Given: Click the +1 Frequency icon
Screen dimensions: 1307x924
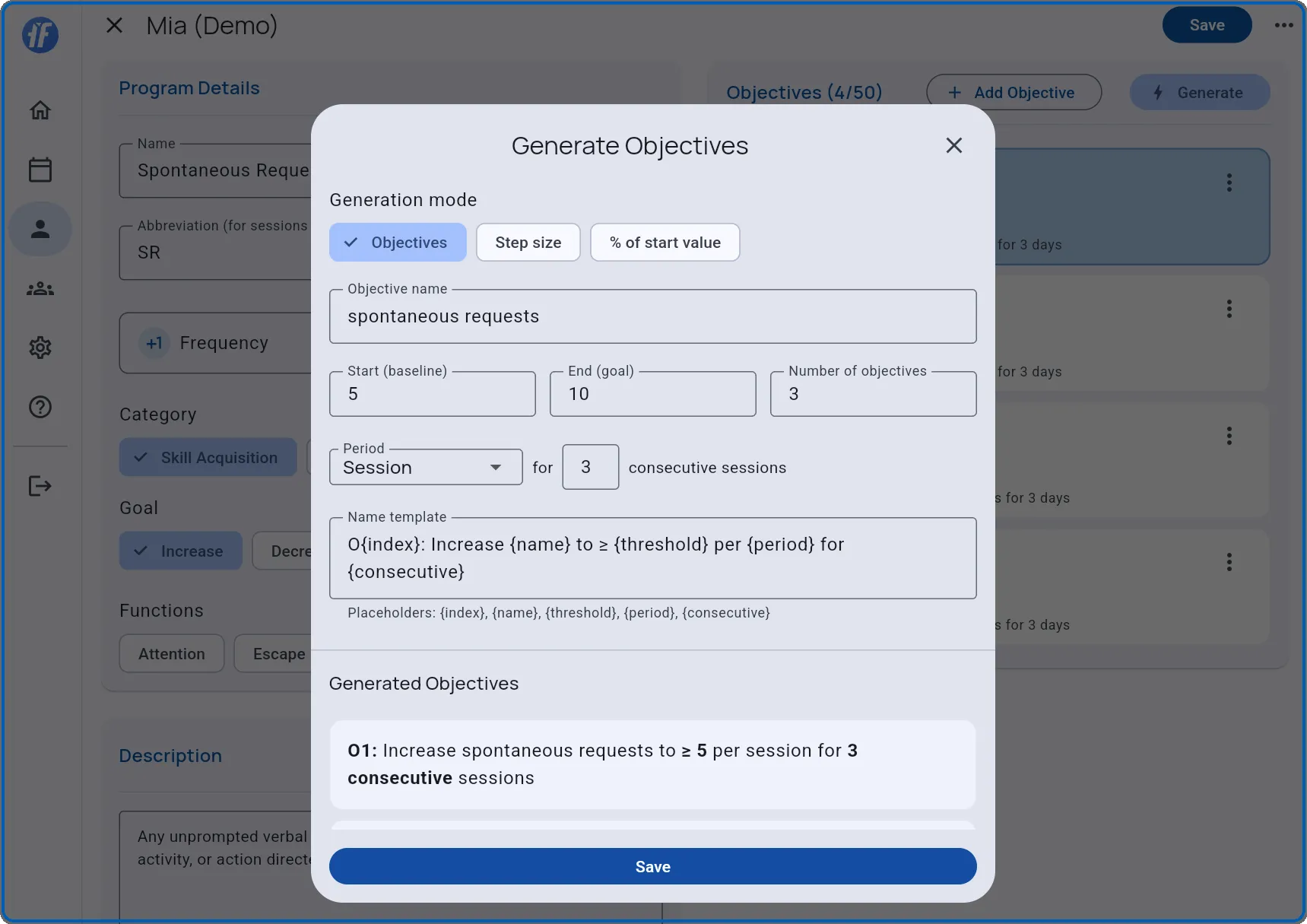Looking at the screenshot, I should 153,343.
